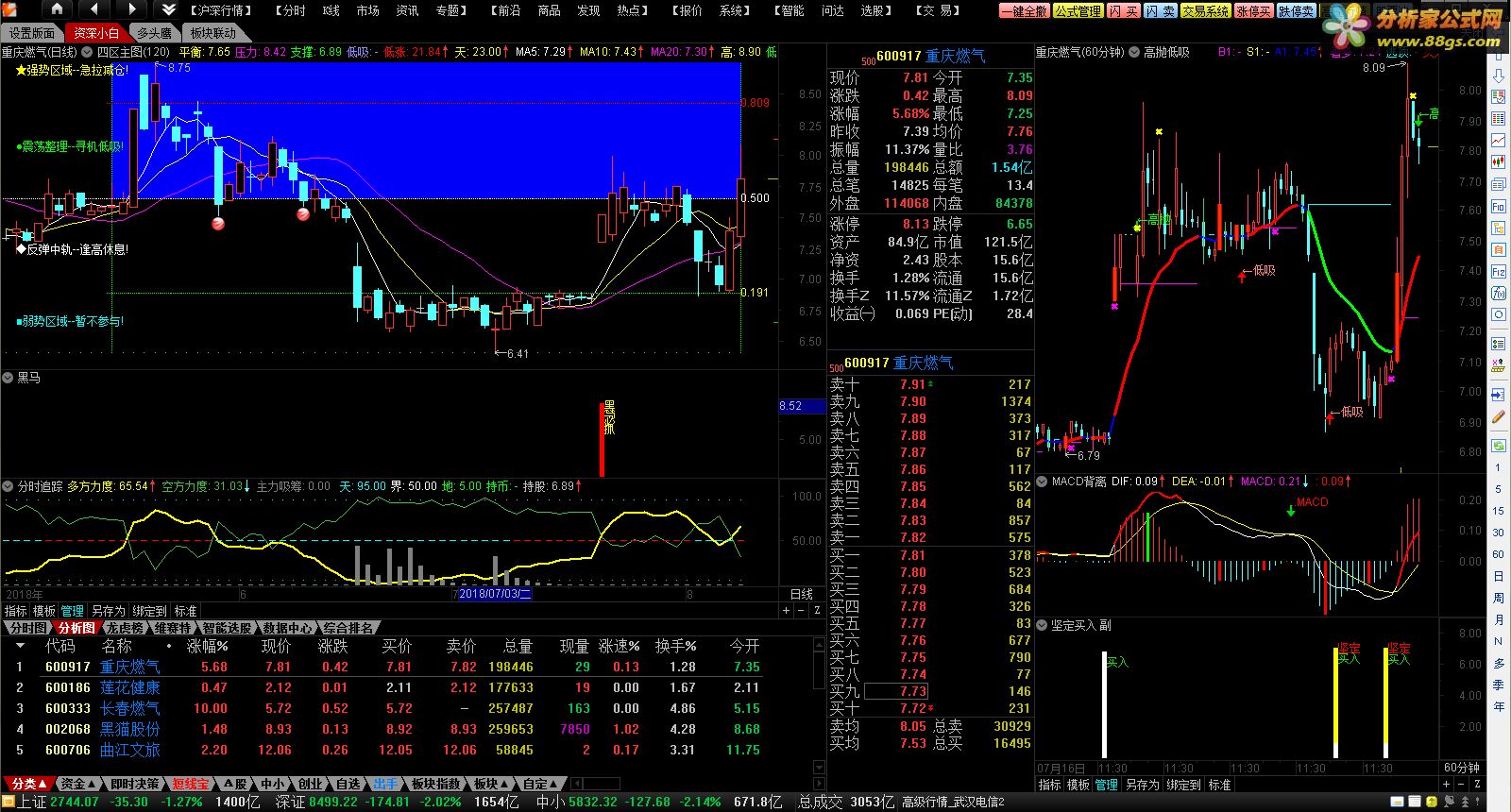The image size is (1511, 812).
Task: Click the green refresh icon in sidebar
Action: pos(1499,446)
